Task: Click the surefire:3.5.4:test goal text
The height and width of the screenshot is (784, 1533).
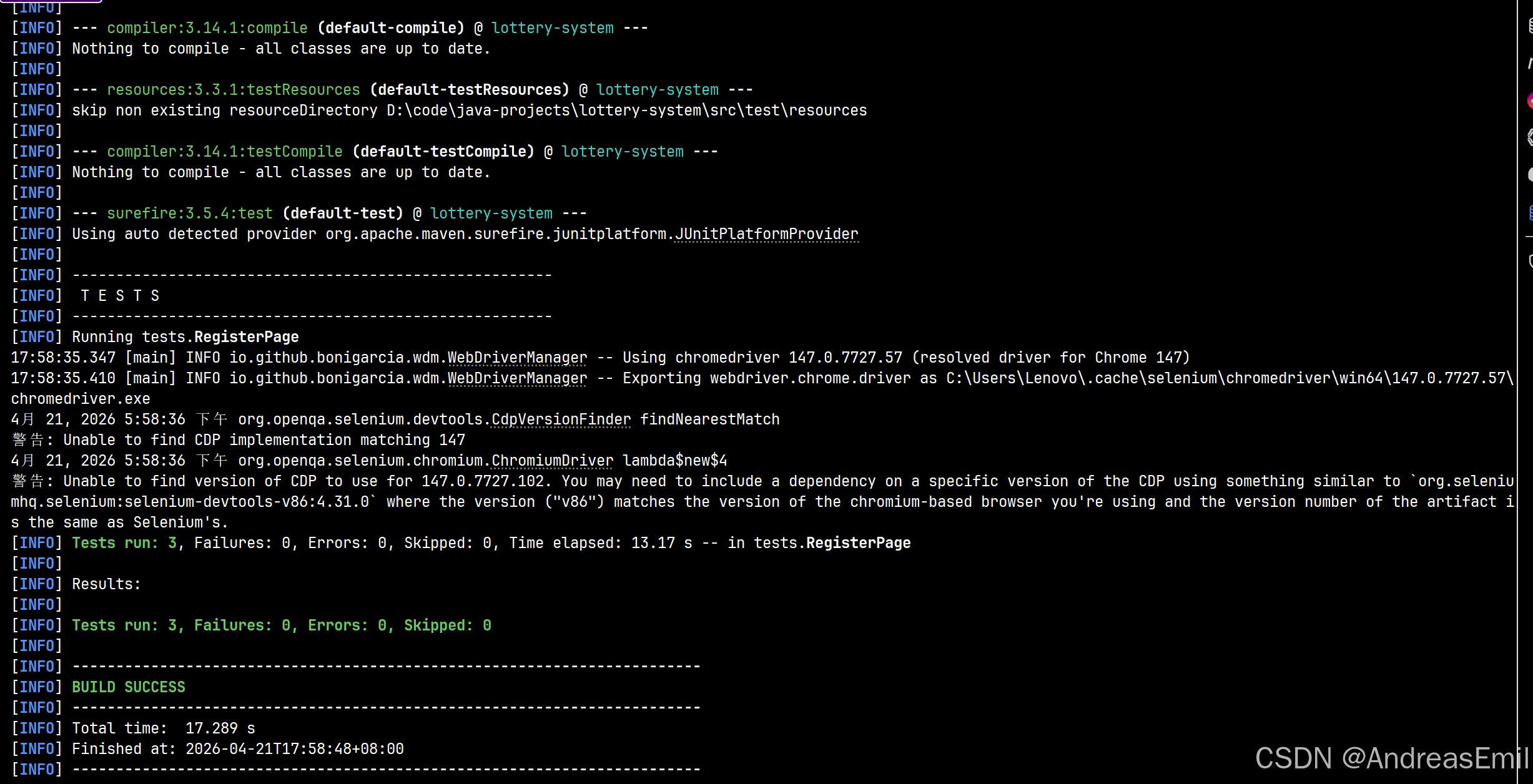Action: pyautogui.click(x=189, y=213)
